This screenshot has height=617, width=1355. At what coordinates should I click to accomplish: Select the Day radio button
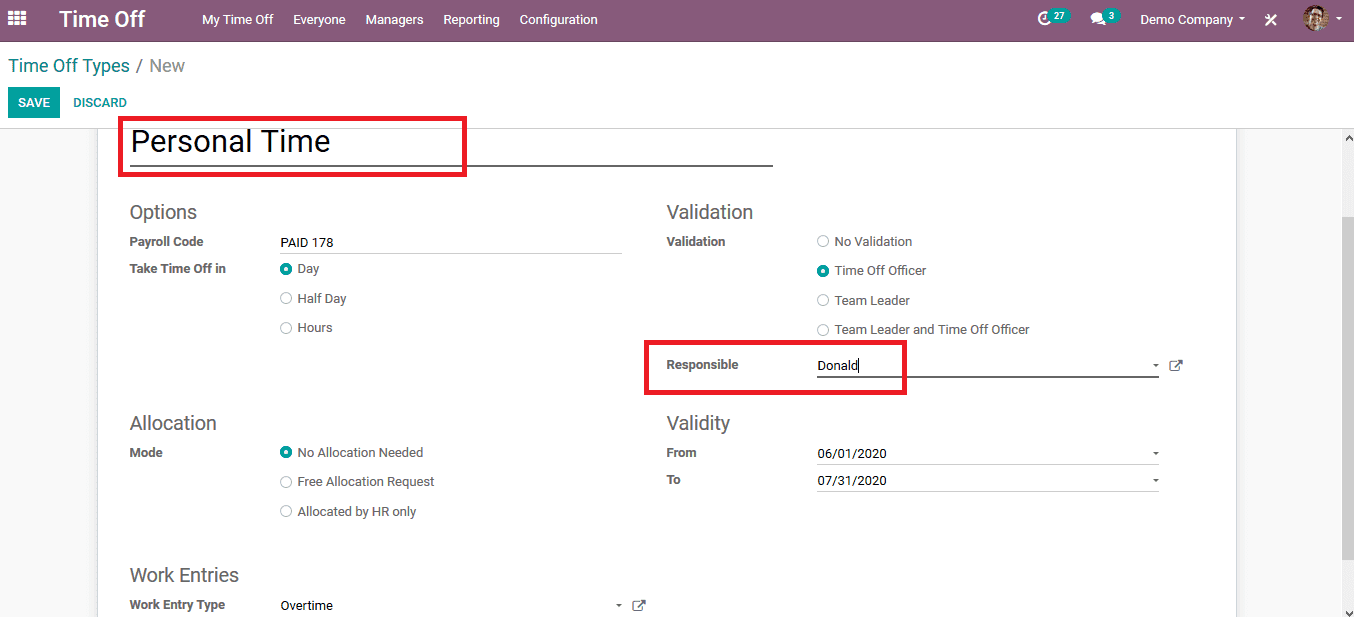[286, 269]
